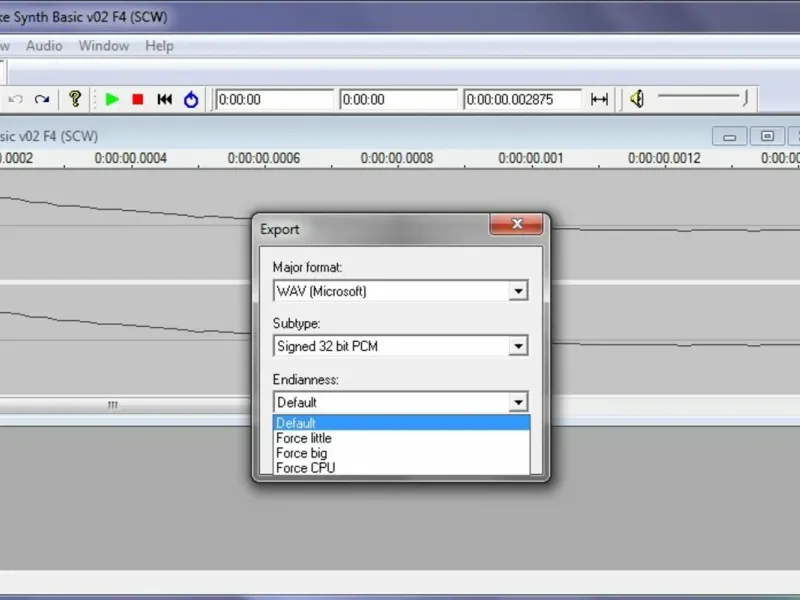The image size is (800, 600).
Task: Minimize the inner waveform document window
Action: point(730,136)
